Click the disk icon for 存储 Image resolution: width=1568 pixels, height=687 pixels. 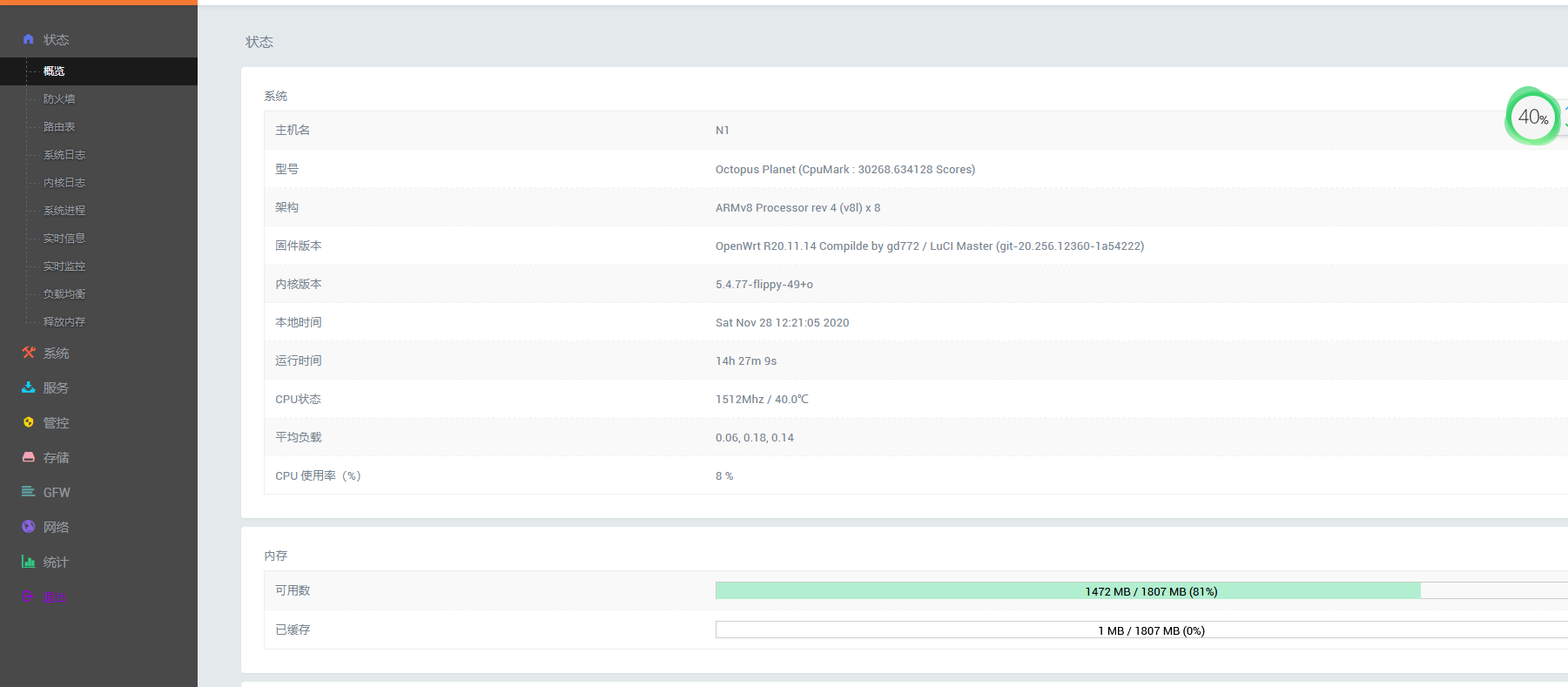point(29,457)
